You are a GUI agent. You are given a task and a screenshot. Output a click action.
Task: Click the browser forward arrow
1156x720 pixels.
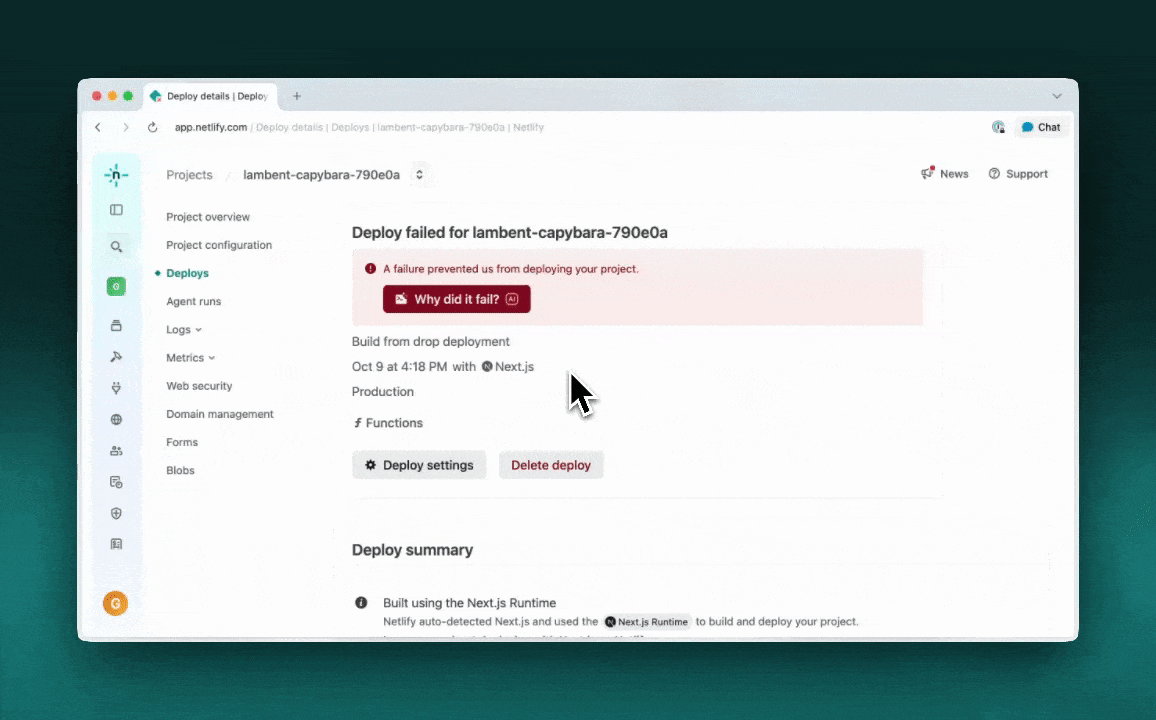coord(125,127)
